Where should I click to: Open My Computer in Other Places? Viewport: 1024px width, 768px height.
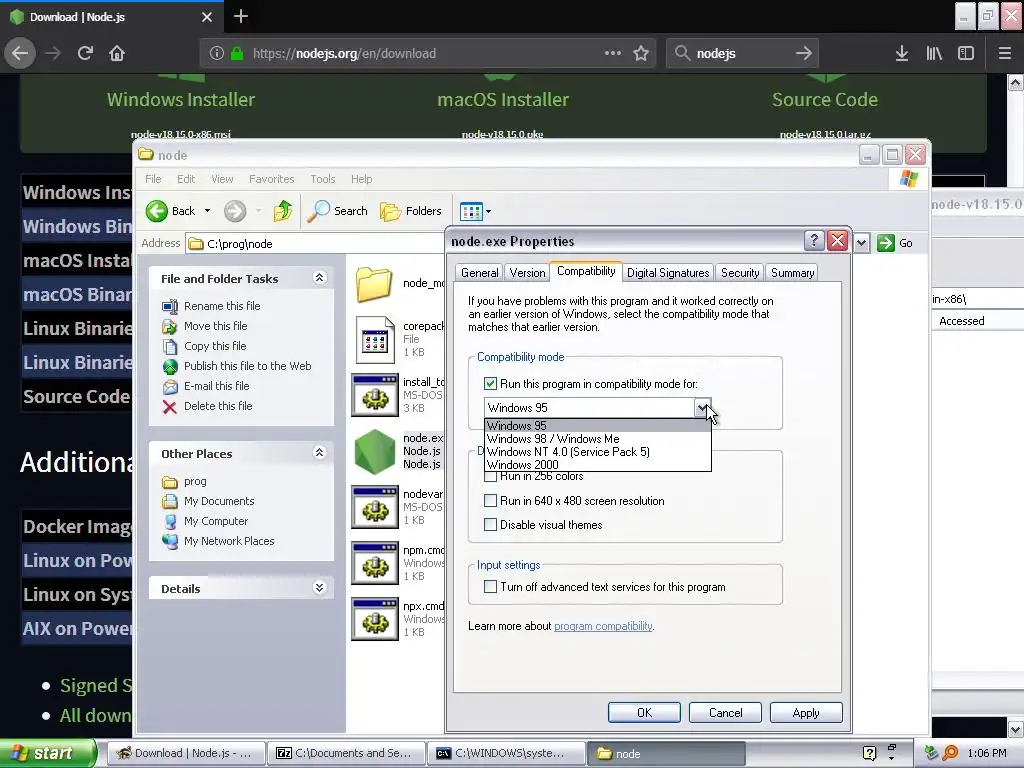[x=216, y=521]
